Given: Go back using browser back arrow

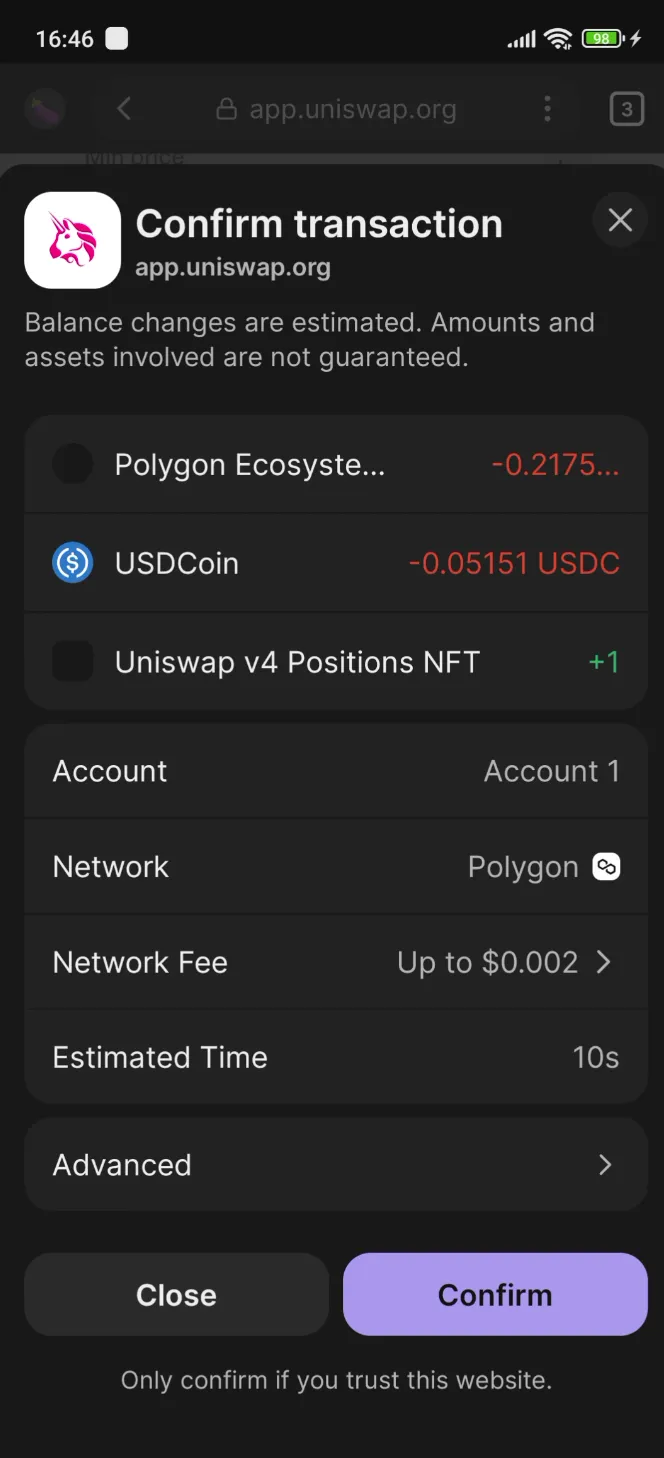Looking at the screenshot, I should pyautogui.click(x=124, y=109).
